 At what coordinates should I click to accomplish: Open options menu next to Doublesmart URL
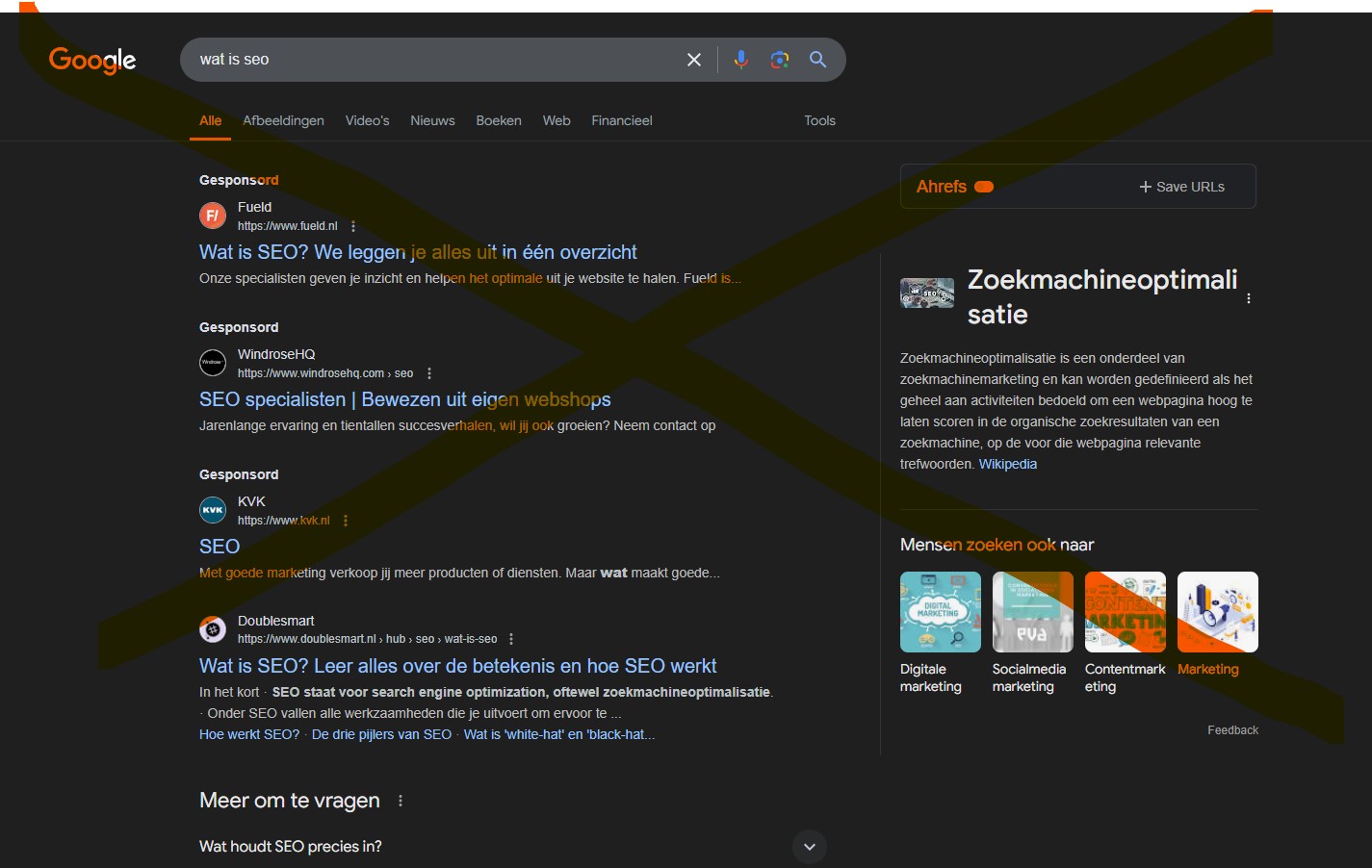[511, 639]
